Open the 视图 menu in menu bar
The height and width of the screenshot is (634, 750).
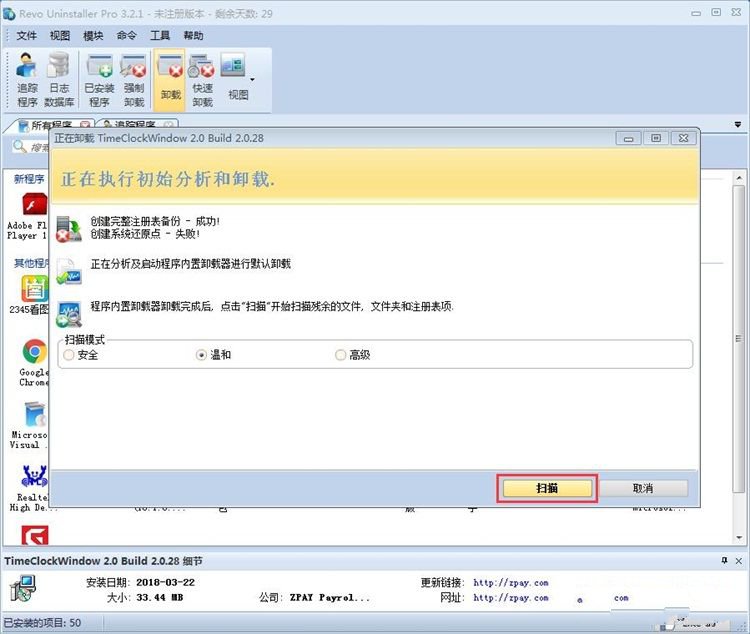coord(60,35)
